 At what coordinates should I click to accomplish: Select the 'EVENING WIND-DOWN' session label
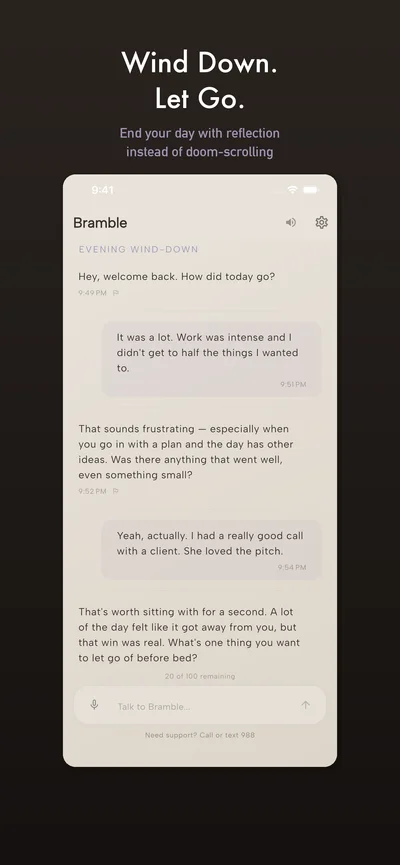coord(138,249)
